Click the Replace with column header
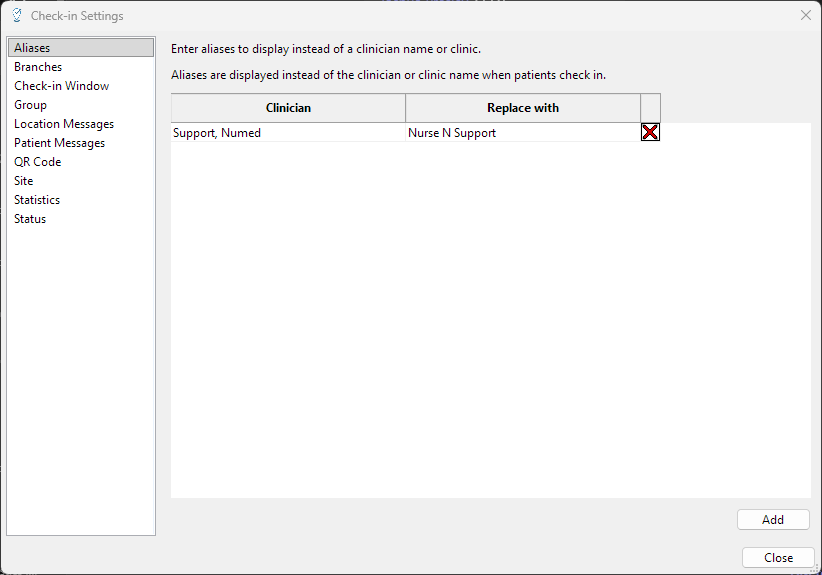The image size is (822, 575). 523,108
